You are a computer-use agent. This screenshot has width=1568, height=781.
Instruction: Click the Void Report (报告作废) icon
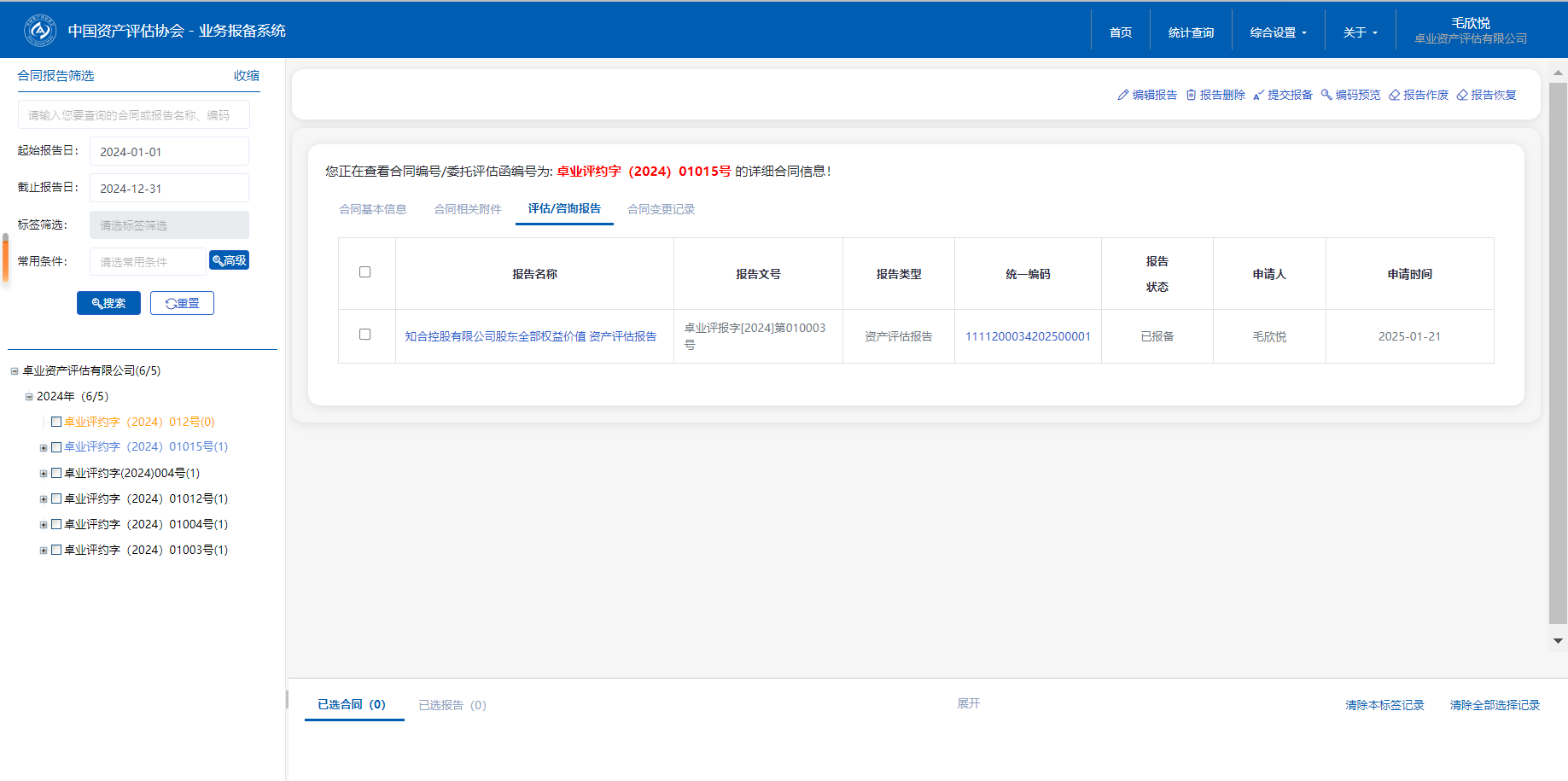click(x=1394, y=95)
